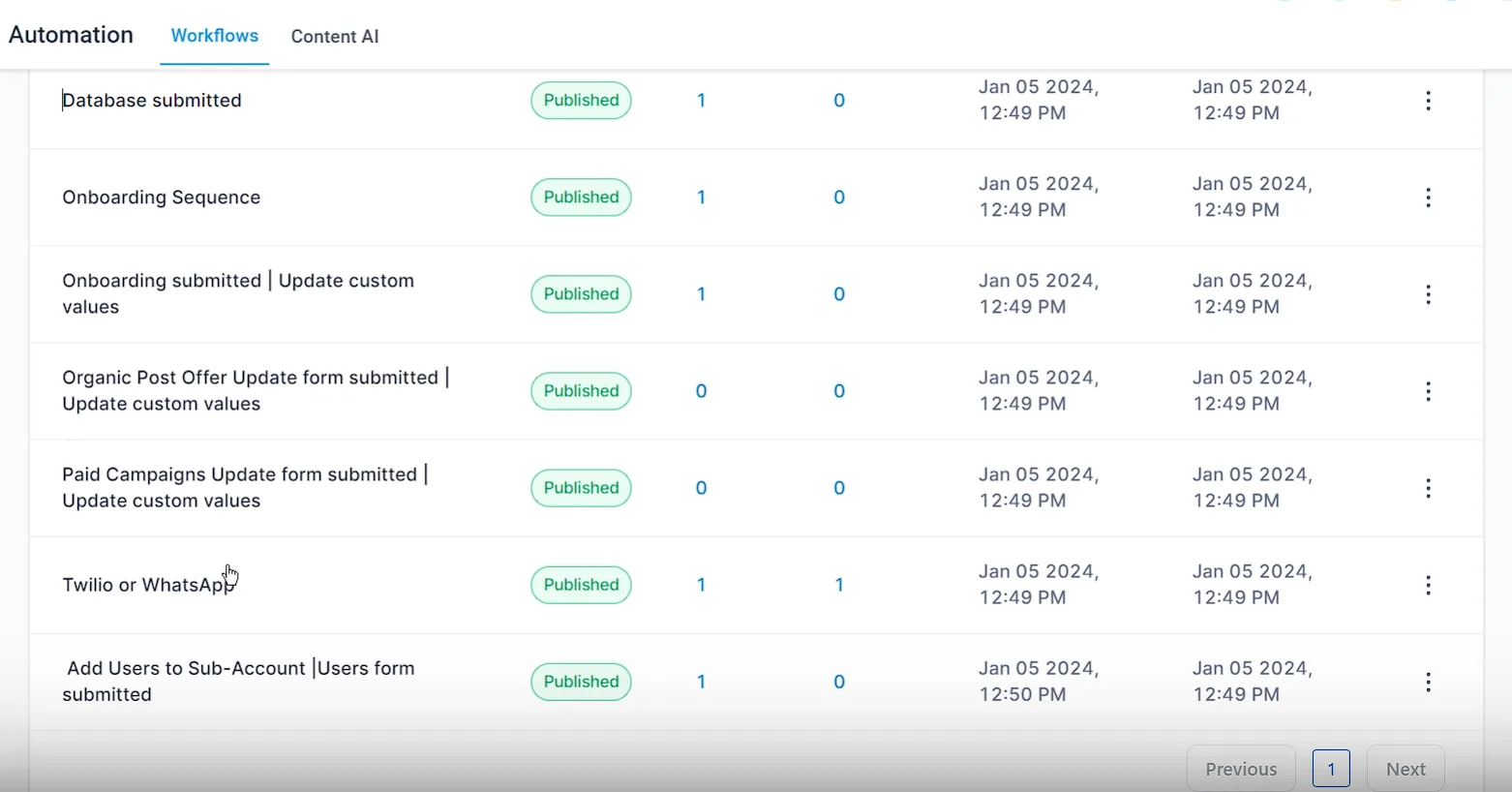Click enrolled count 1 for Add Users row
Viewport: 1512px width, 792px height.
(701, 682)
